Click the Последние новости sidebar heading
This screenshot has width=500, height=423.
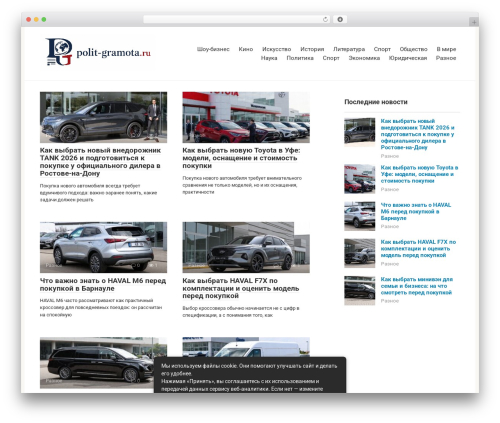pos(376,102)
